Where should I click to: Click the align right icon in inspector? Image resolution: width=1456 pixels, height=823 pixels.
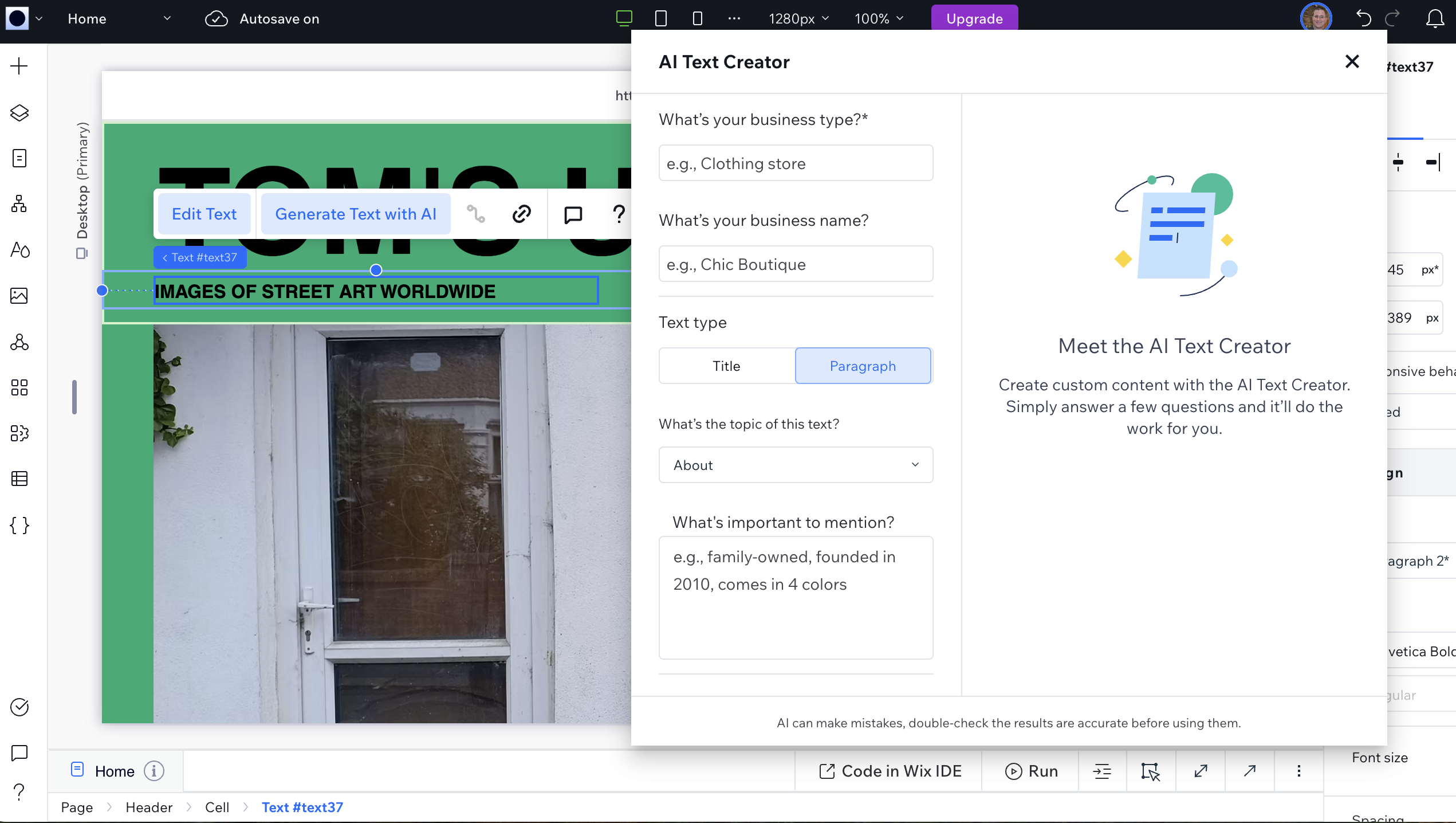(x=1433, y=162)
